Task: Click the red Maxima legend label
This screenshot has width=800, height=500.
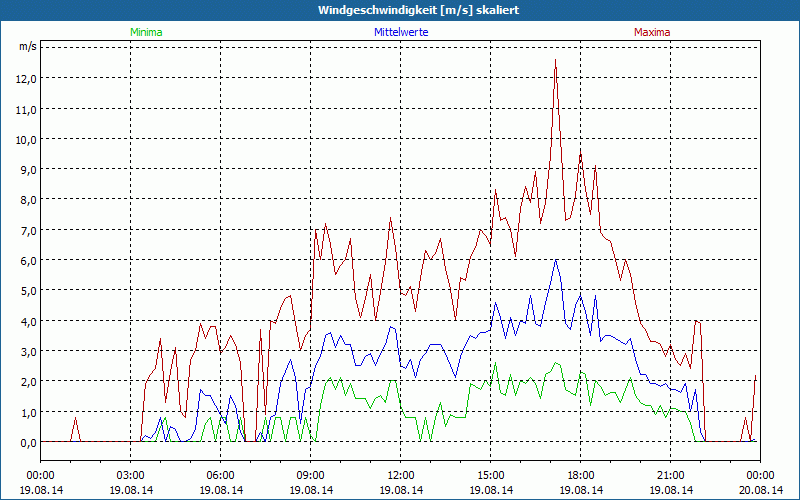Action: pos(652,32)
